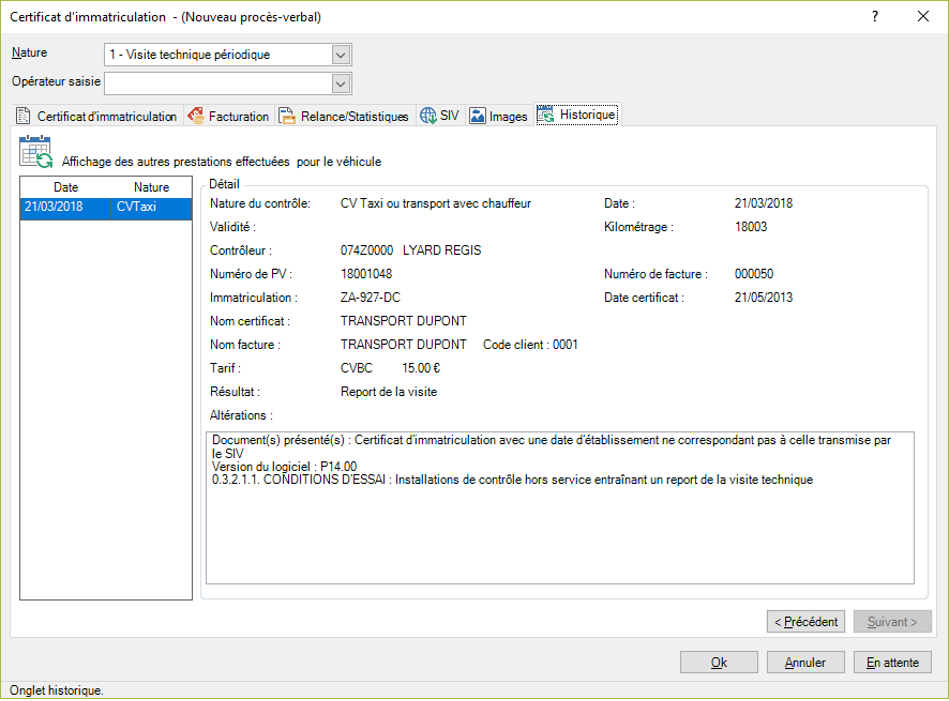The width and height of the screenshot is (949, 701).
Task: Click the Ok button
Action: click(718, 661)
